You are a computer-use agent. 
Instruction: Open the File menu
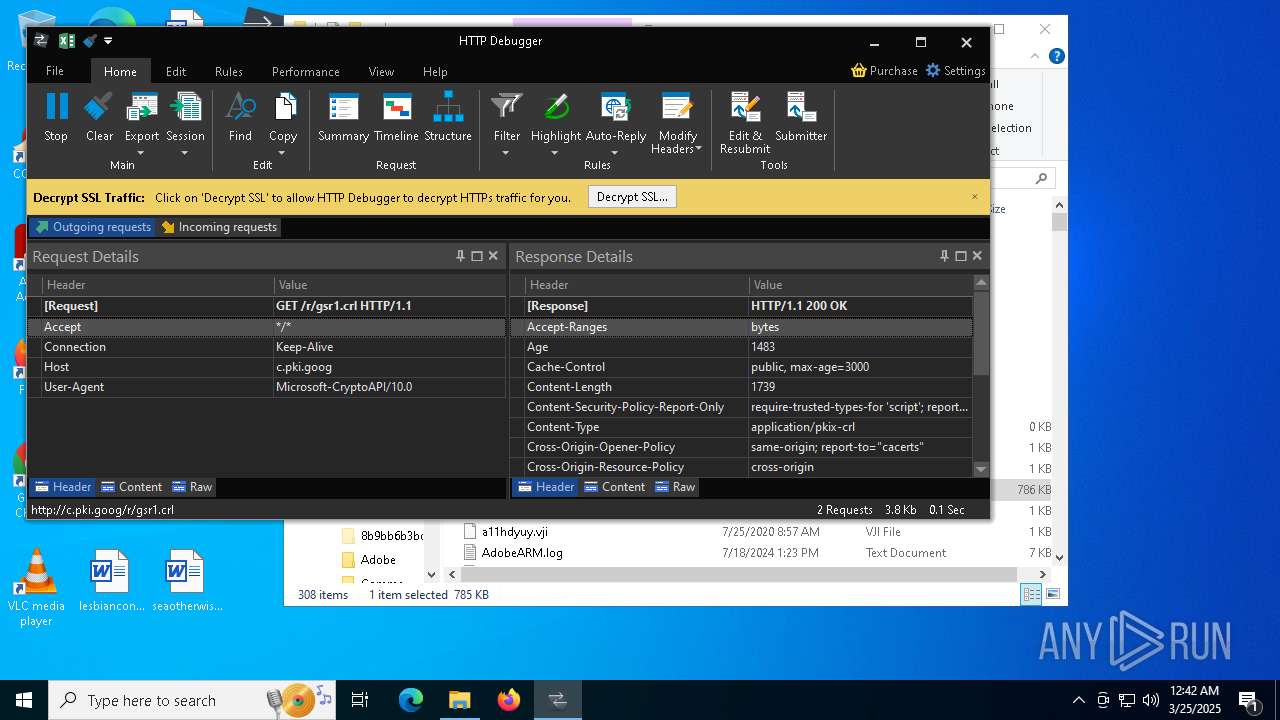(55, 71)
